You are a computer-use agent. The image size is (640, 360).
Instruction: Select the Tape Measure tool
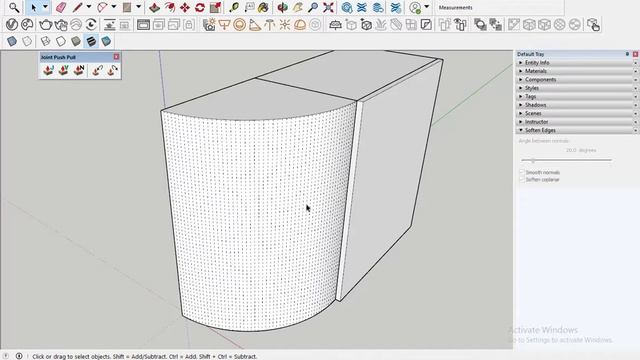pyautogui.click(x=234, y=7)
